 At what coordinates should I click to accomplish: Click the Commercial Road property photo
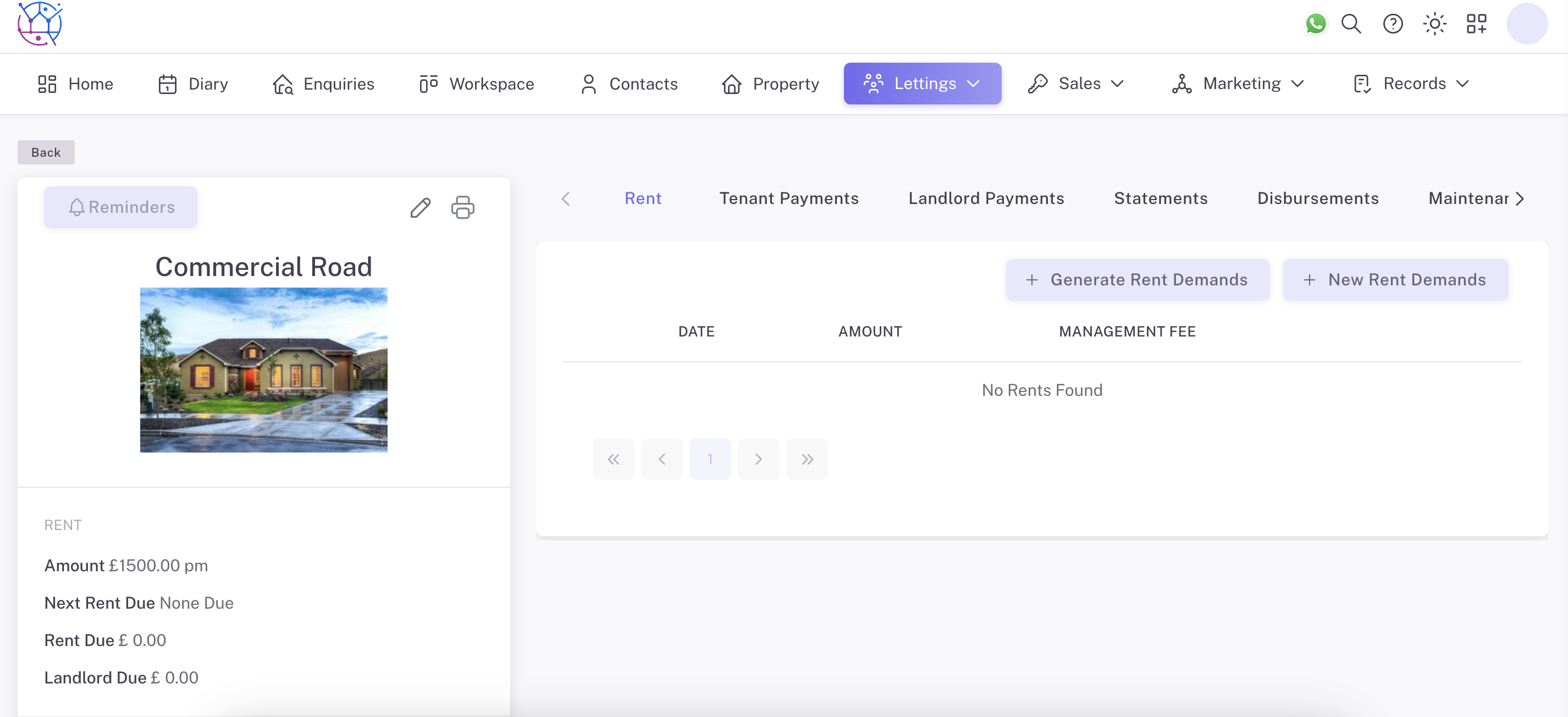[x=263, y=370]
